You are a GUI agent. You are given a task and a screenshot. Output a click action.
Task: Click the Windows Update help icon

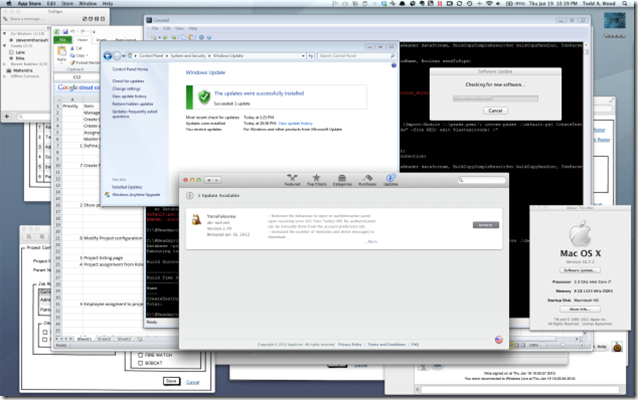393,66
